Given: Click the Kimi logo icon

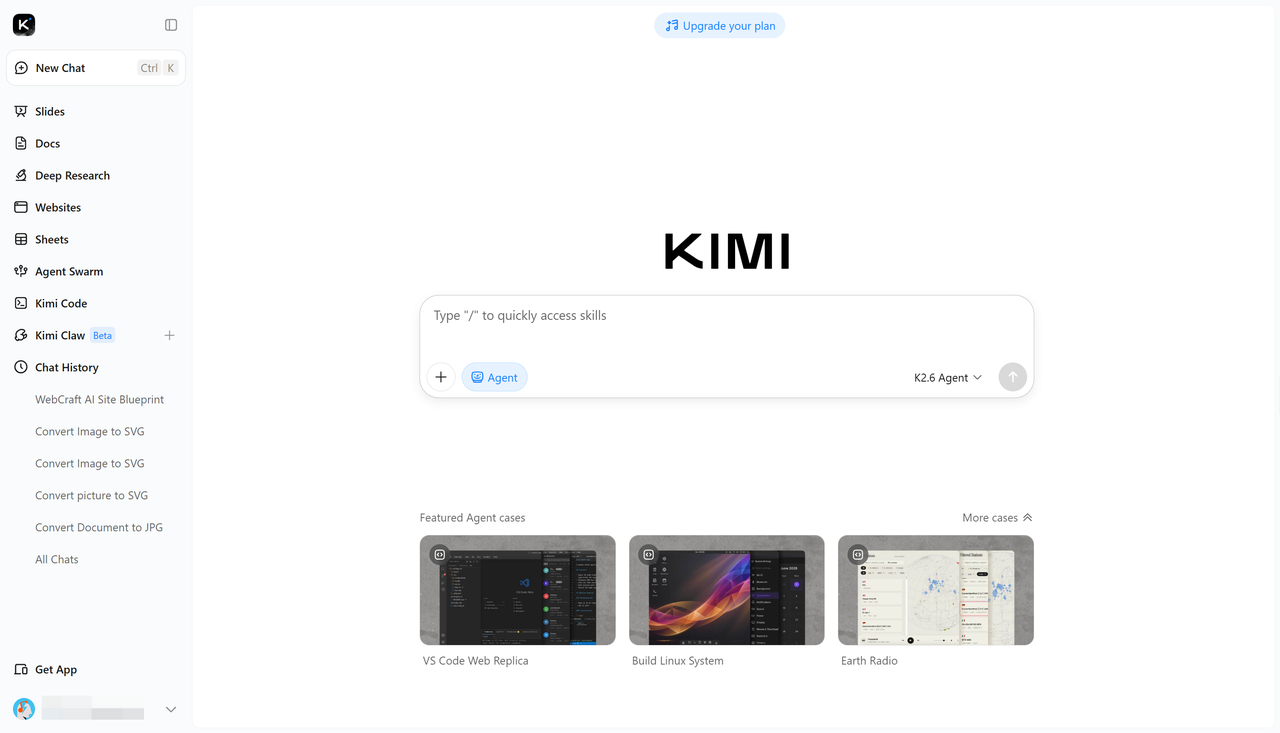Looking at the screenshot, I should (x=24, y=25).
